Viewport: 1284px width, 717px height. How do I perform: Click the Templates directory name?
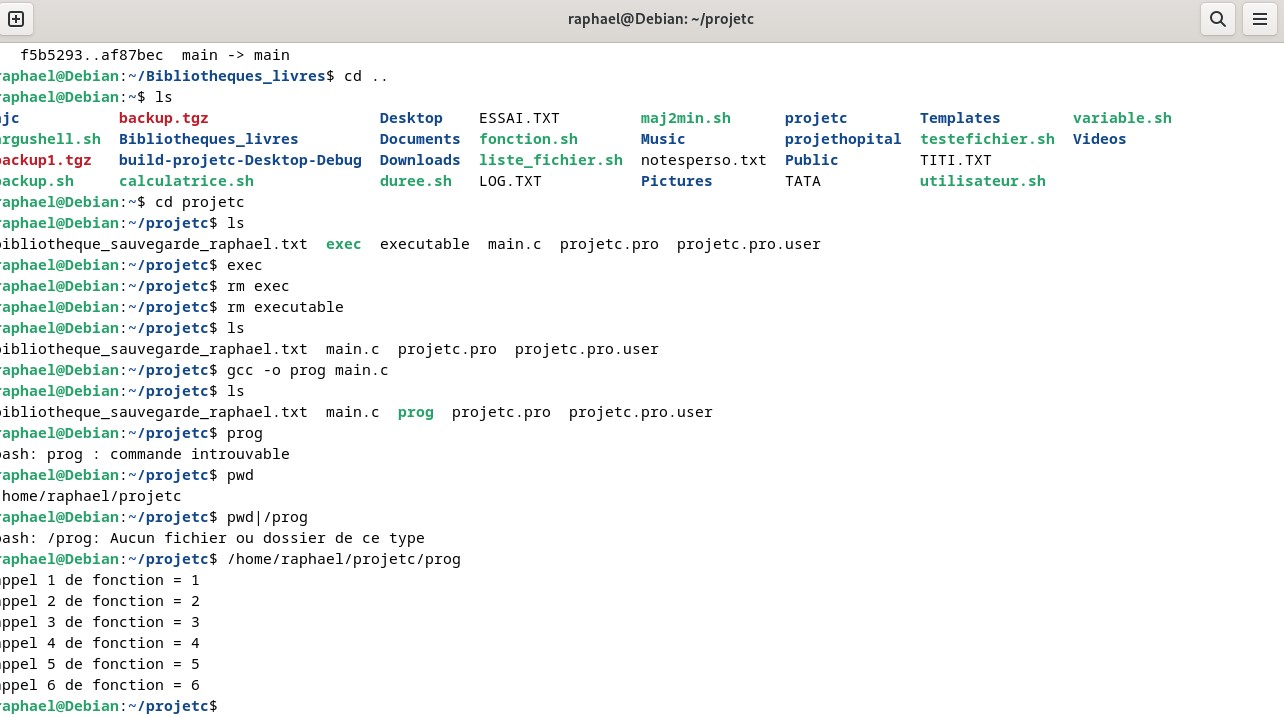pos(959,118)
